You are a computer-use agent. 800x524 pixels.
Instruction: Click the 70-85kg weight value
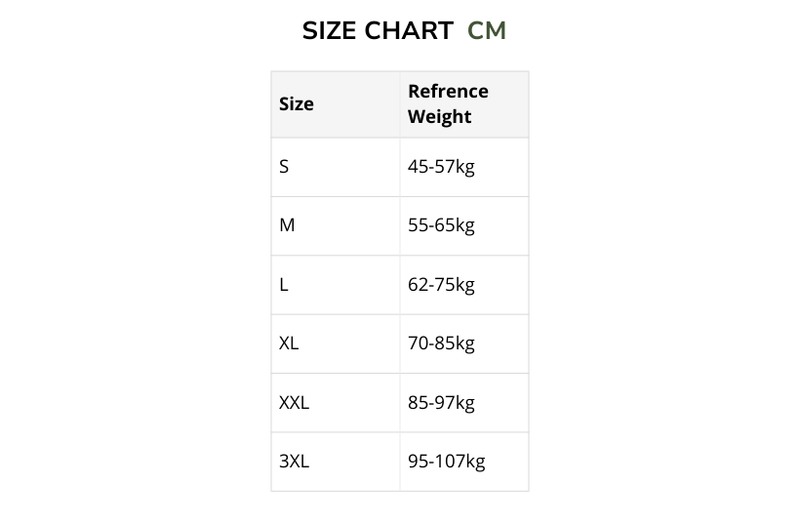(441, 344)
